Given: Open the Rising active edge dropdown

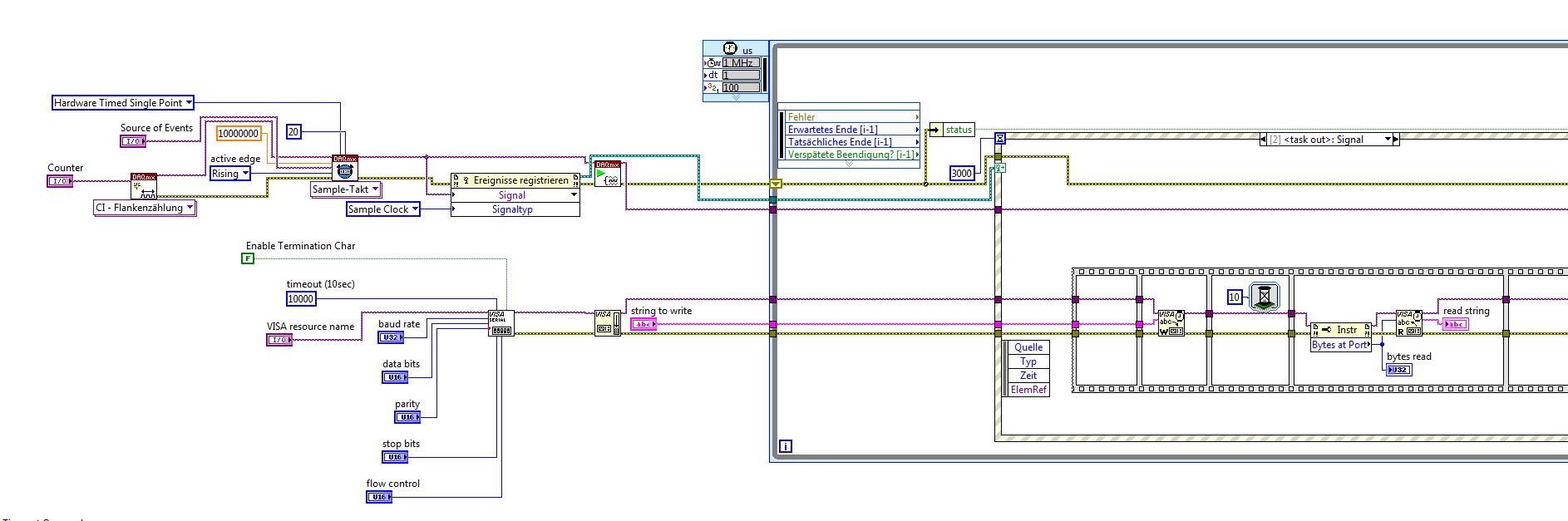Looking at the screenshot, I should [245, 174].
